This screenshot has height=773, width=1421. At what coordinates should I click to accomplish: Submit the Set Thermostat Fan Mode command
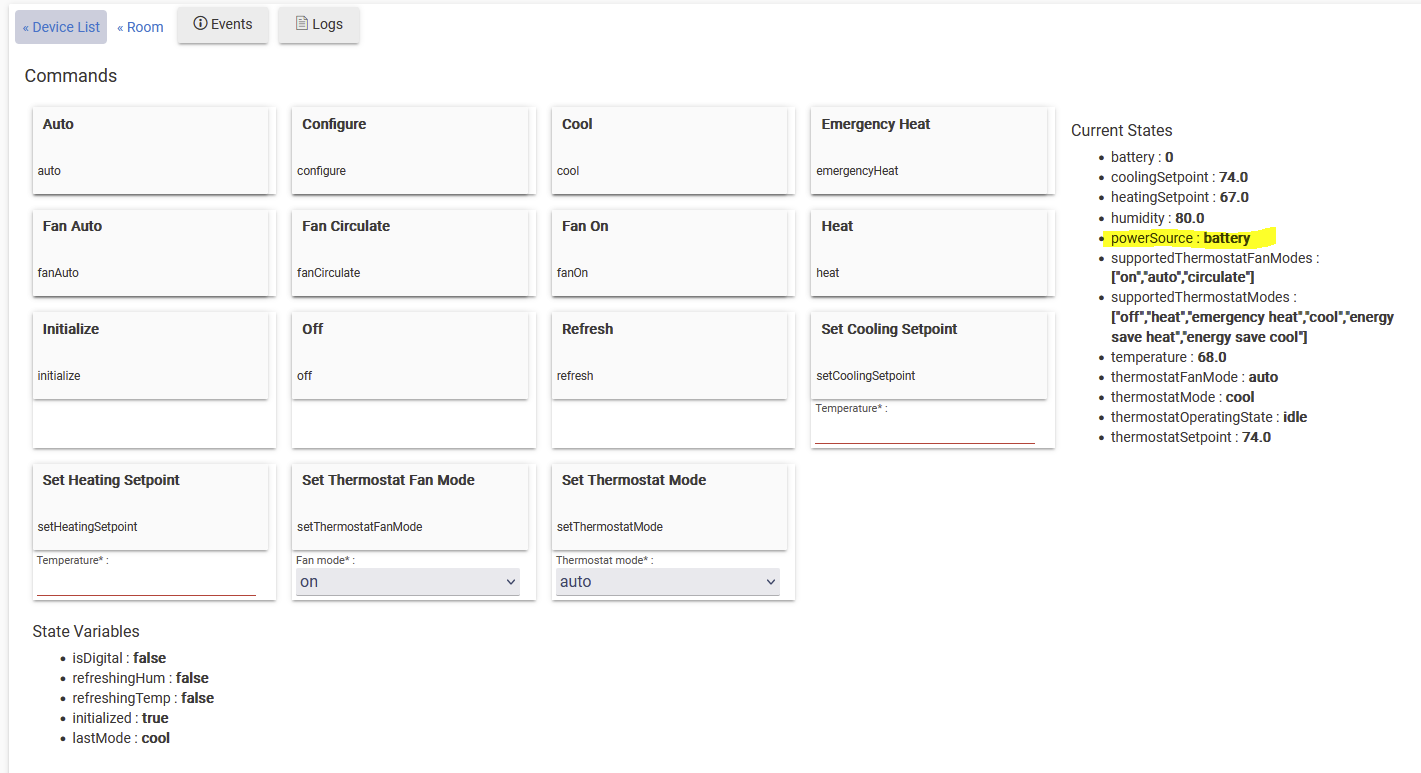409,505
